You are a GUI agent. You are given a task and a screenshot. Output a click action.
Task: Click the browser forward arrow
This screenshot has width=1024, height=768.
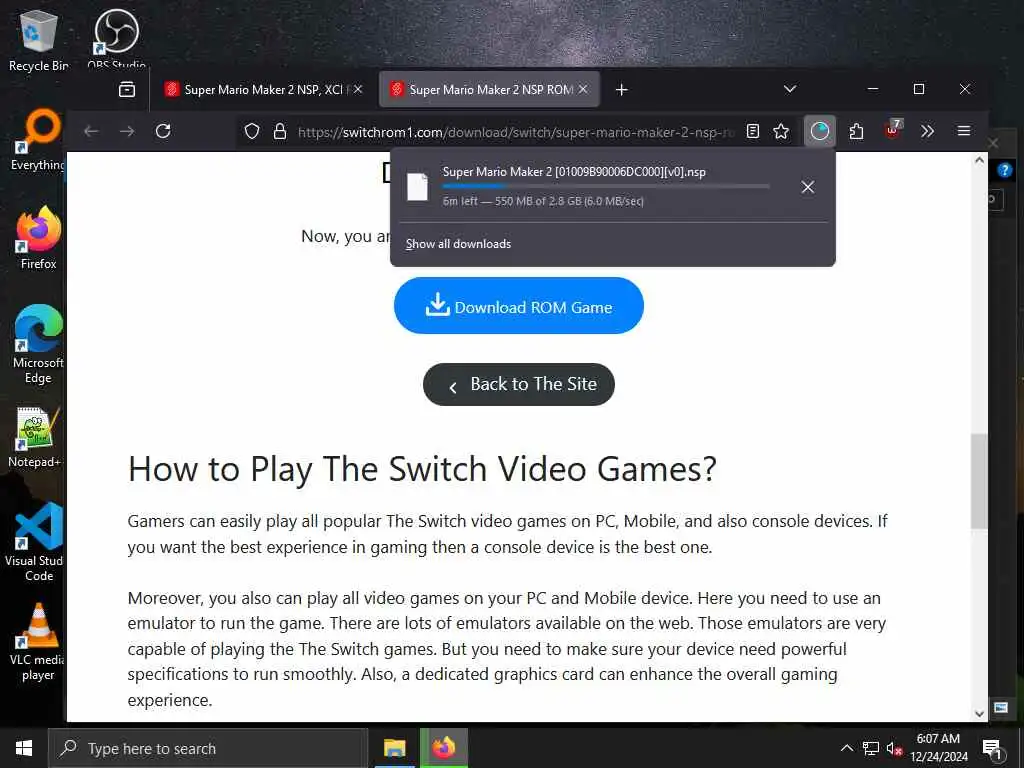tap(127, 131)
